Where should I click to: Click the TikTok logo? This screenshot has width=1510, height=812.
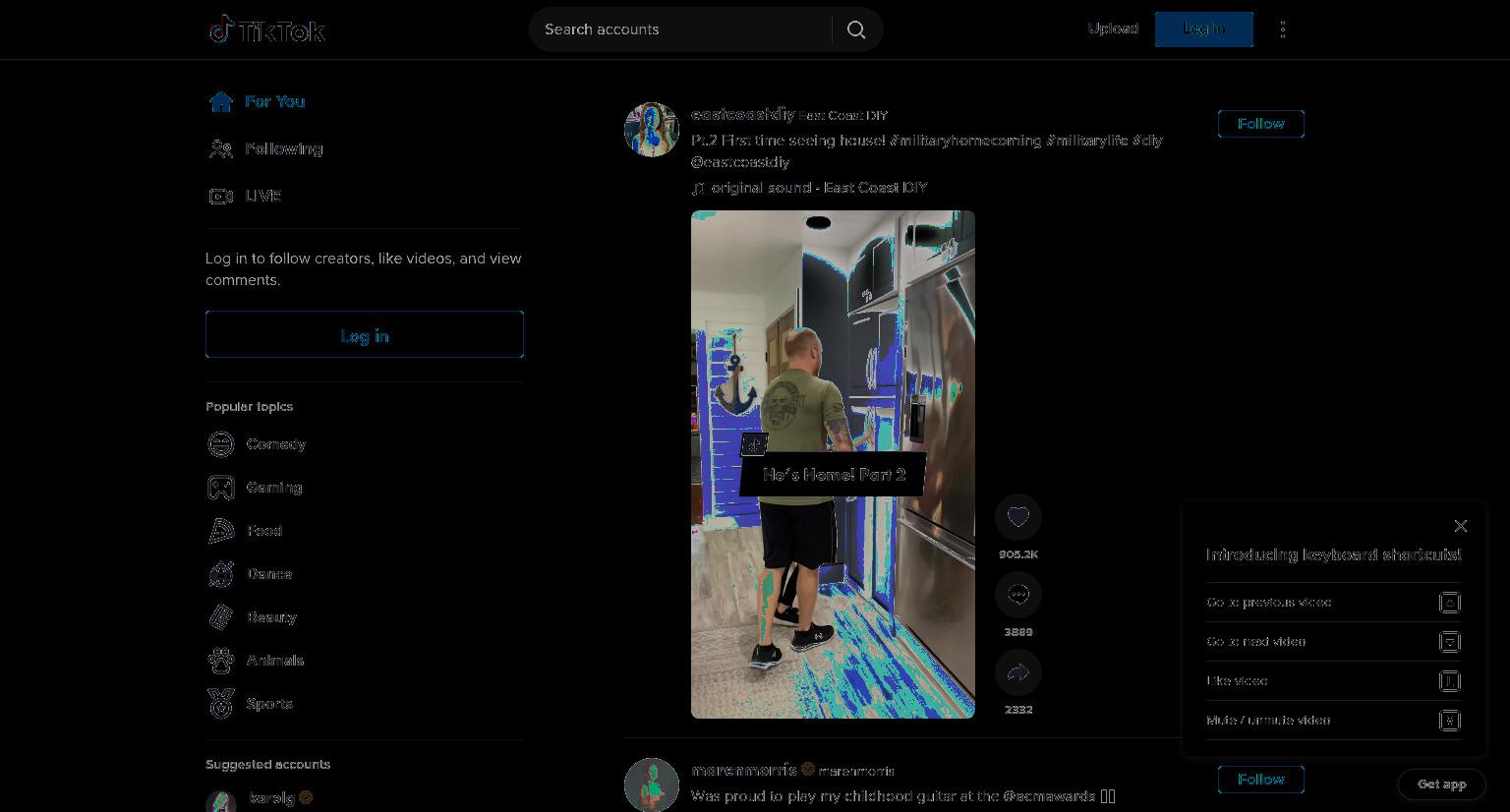pos(266,29)
